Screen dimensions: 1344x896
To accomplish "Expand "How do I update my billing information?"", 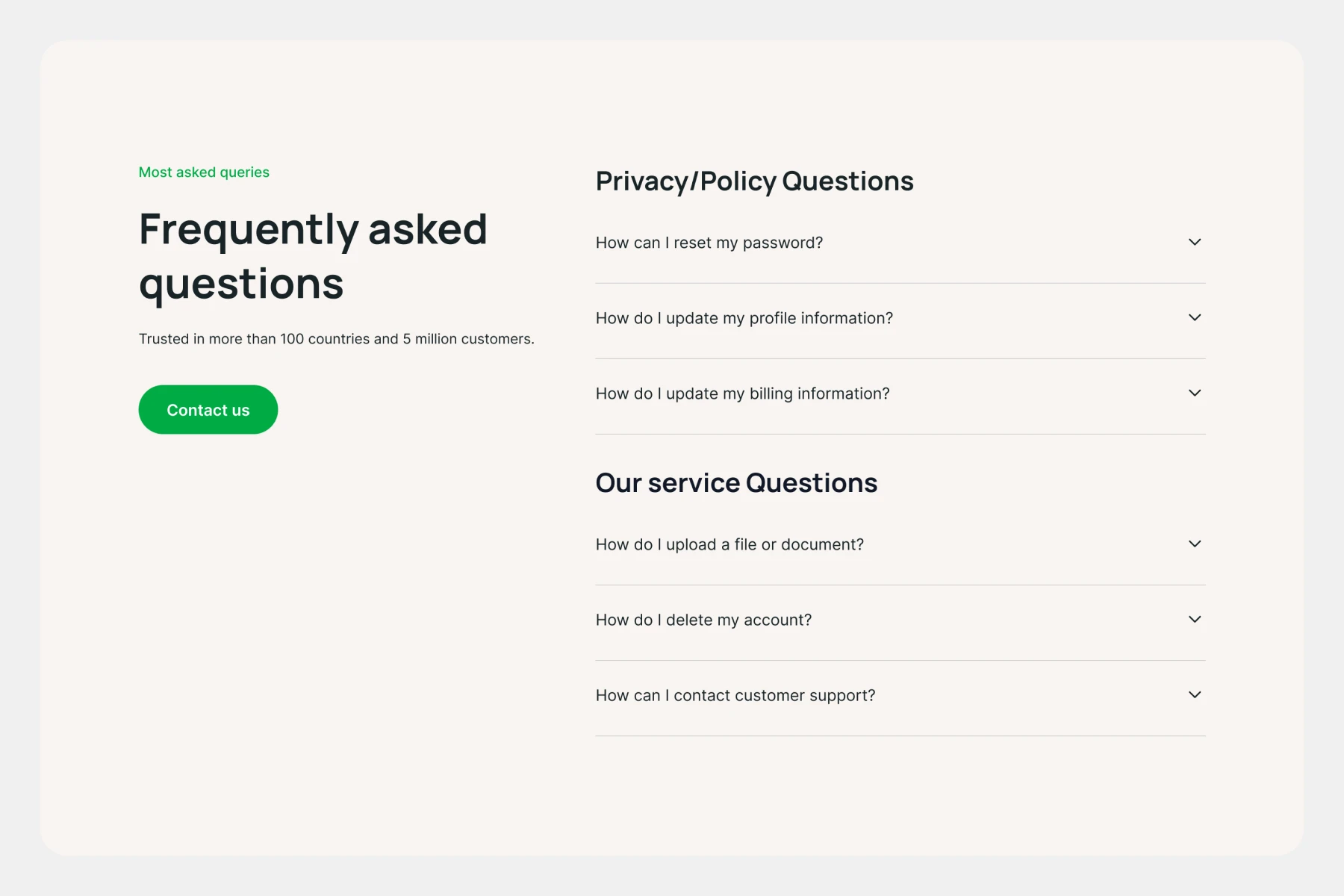I will click(x=742, y=393).
